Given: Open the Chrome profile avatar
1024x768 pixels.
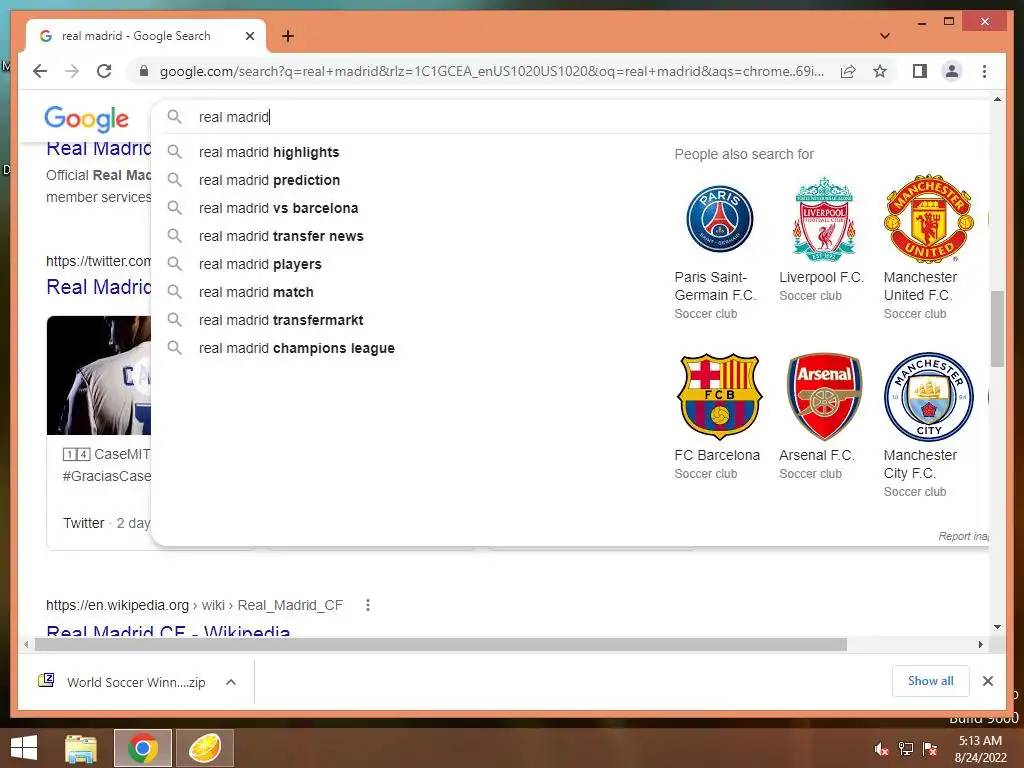Looking at the screenshot, I should [x=952, y=71].
